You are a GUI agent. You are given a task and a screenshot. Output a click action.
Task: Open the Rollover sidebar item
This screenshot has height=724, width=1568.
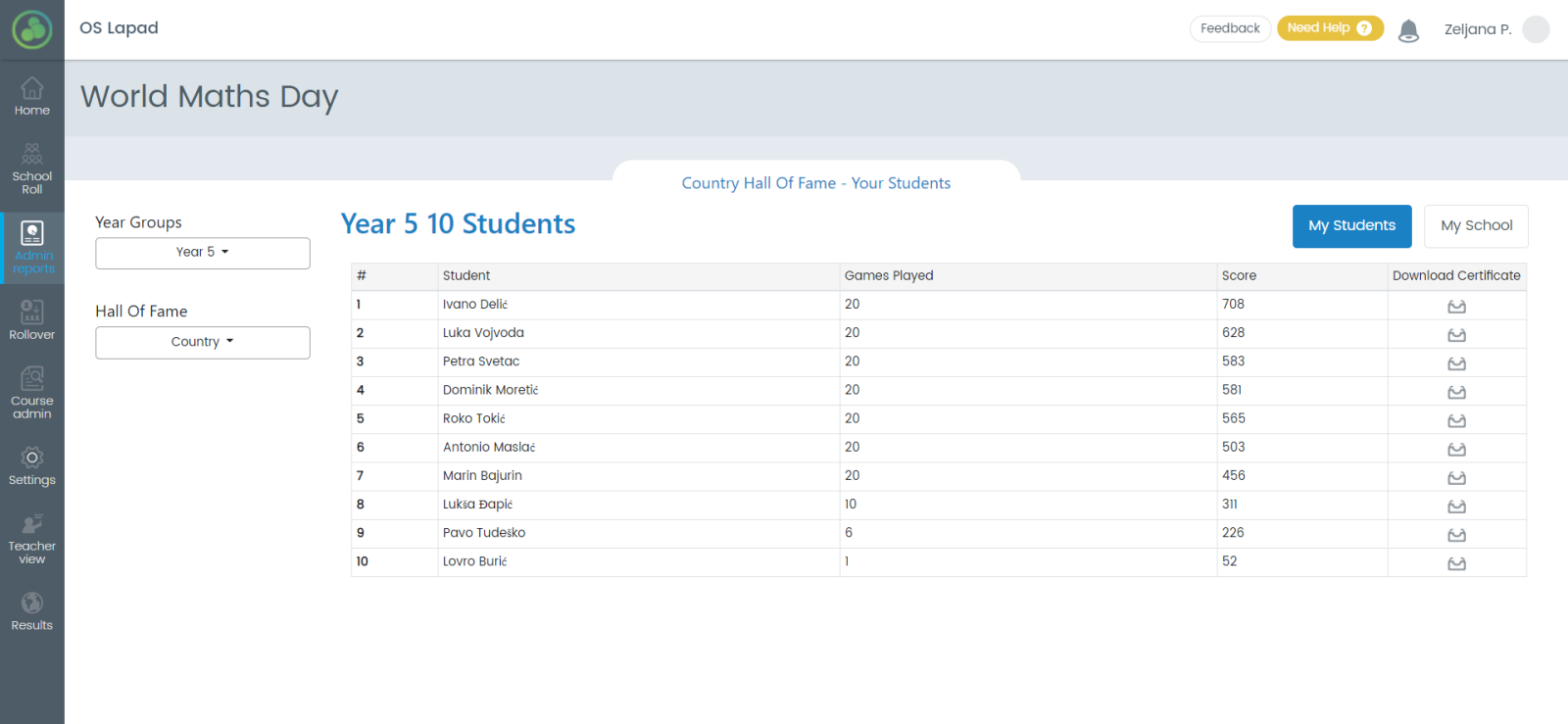pos(31,320)
